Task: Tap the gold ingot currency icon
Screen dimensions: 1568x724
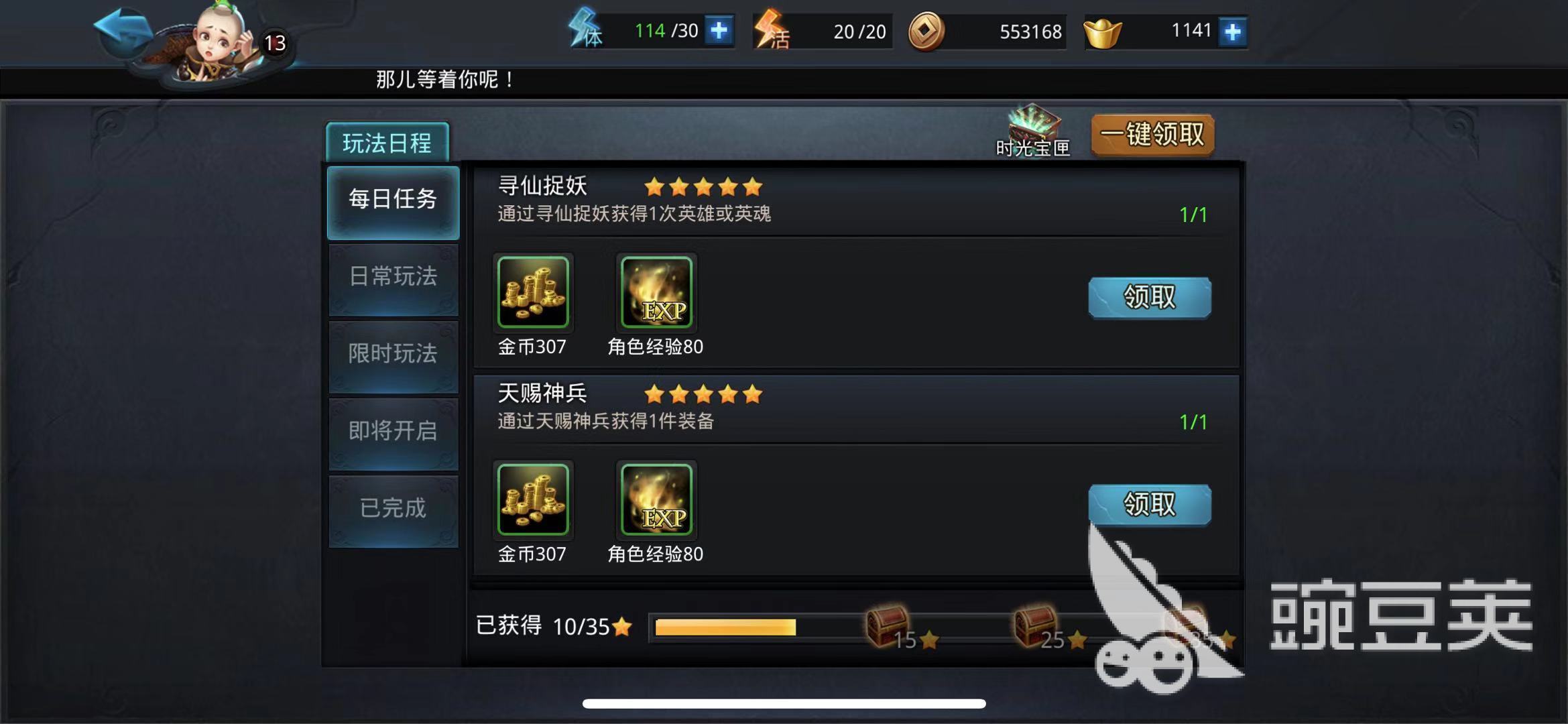Action: point(1103,33)
